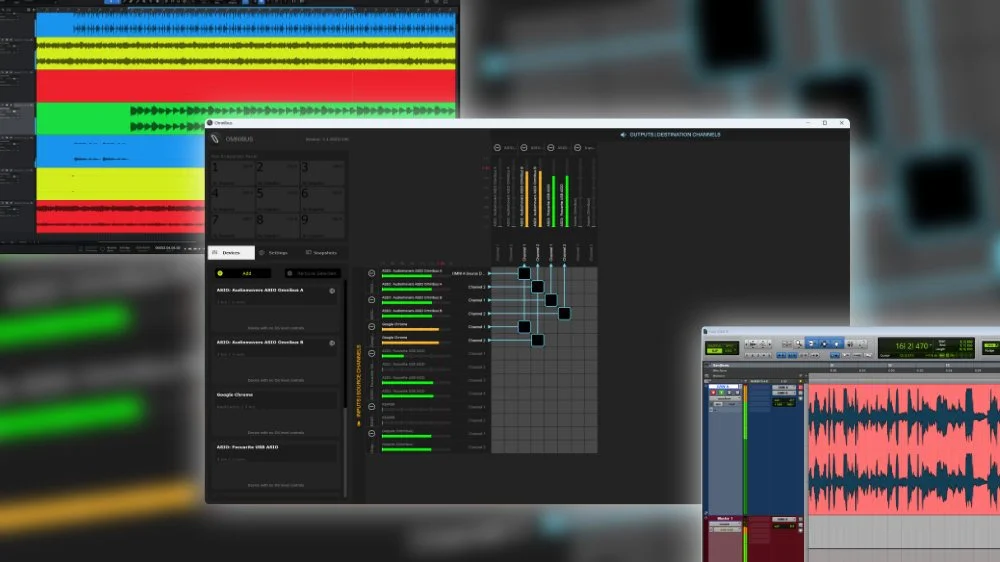This screenshot has width=1000, height=562.
Task: Collapse the lowest input source group
Action: (372, 434)
